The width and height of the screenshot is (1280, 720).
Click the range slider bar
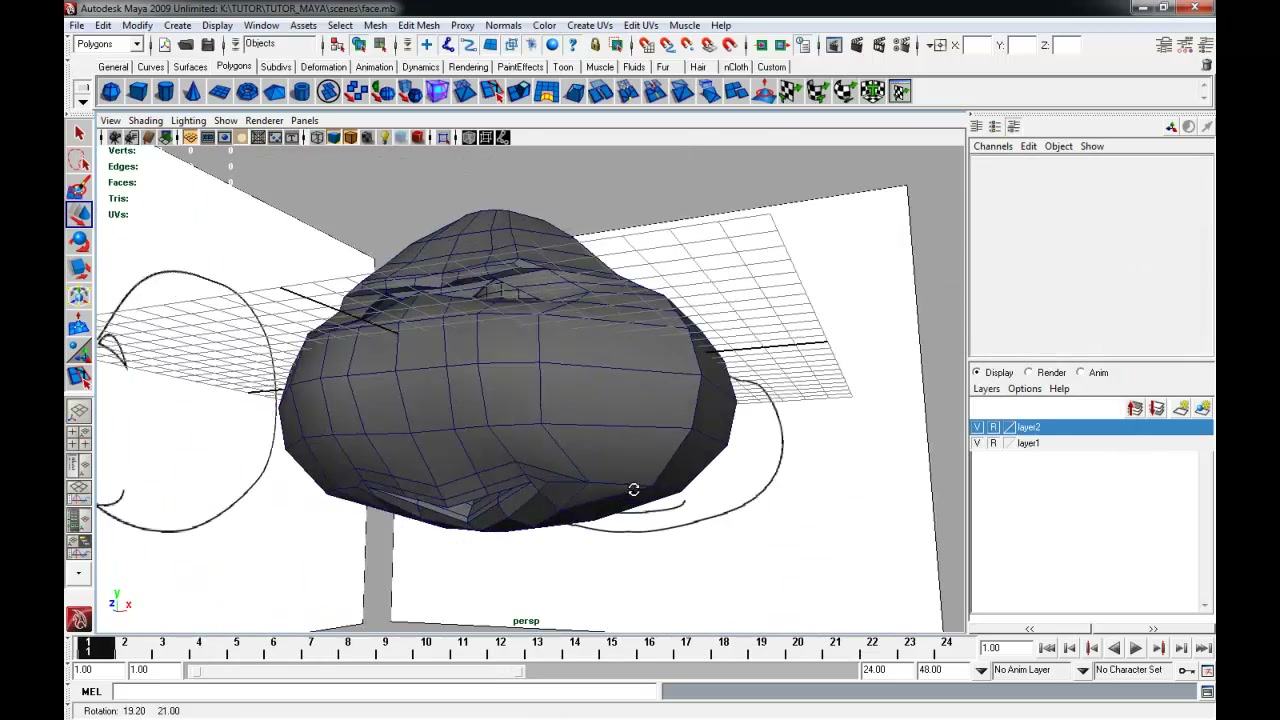click(357, 670)
